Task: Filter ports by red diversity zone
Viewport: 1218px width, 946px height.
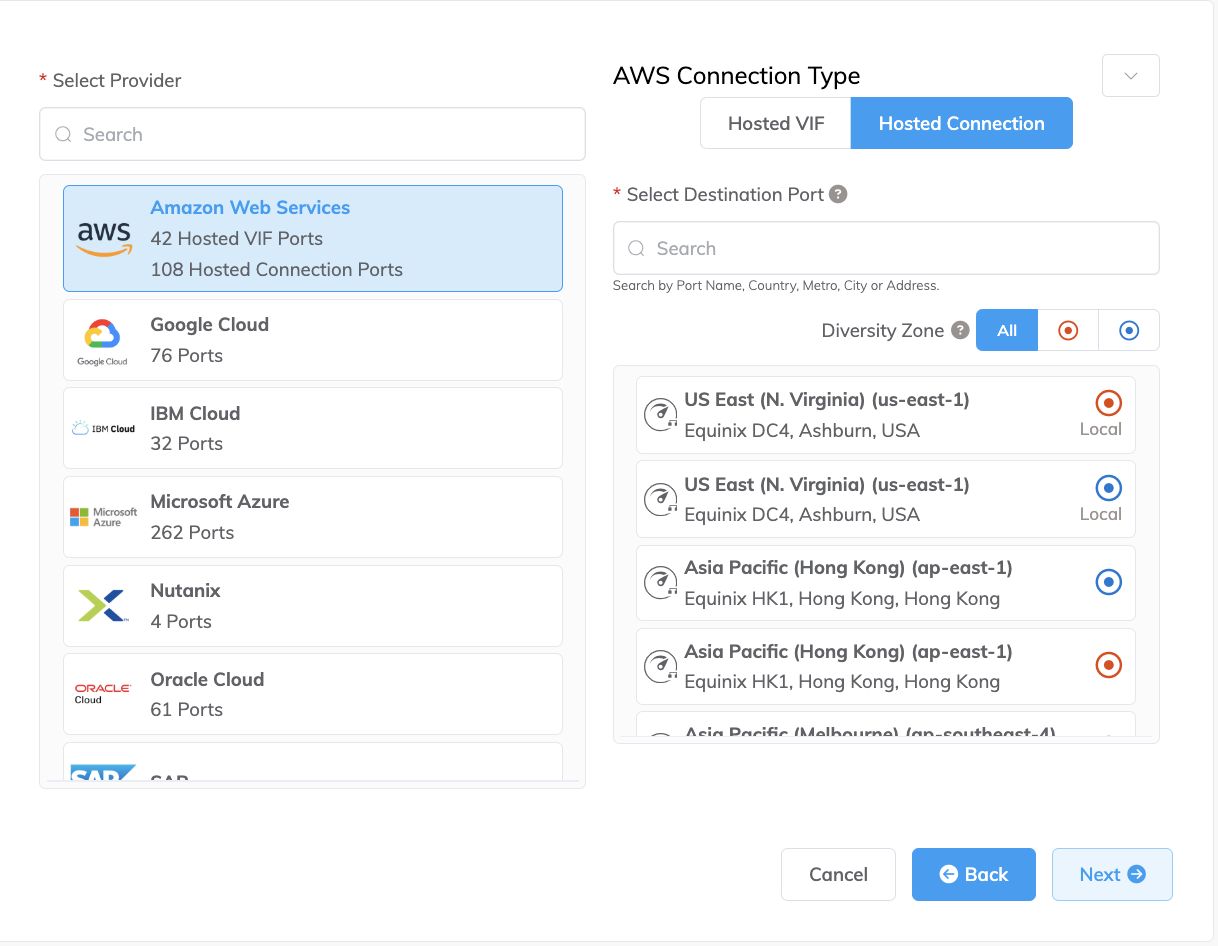Action: click(x=1068, y=330)
